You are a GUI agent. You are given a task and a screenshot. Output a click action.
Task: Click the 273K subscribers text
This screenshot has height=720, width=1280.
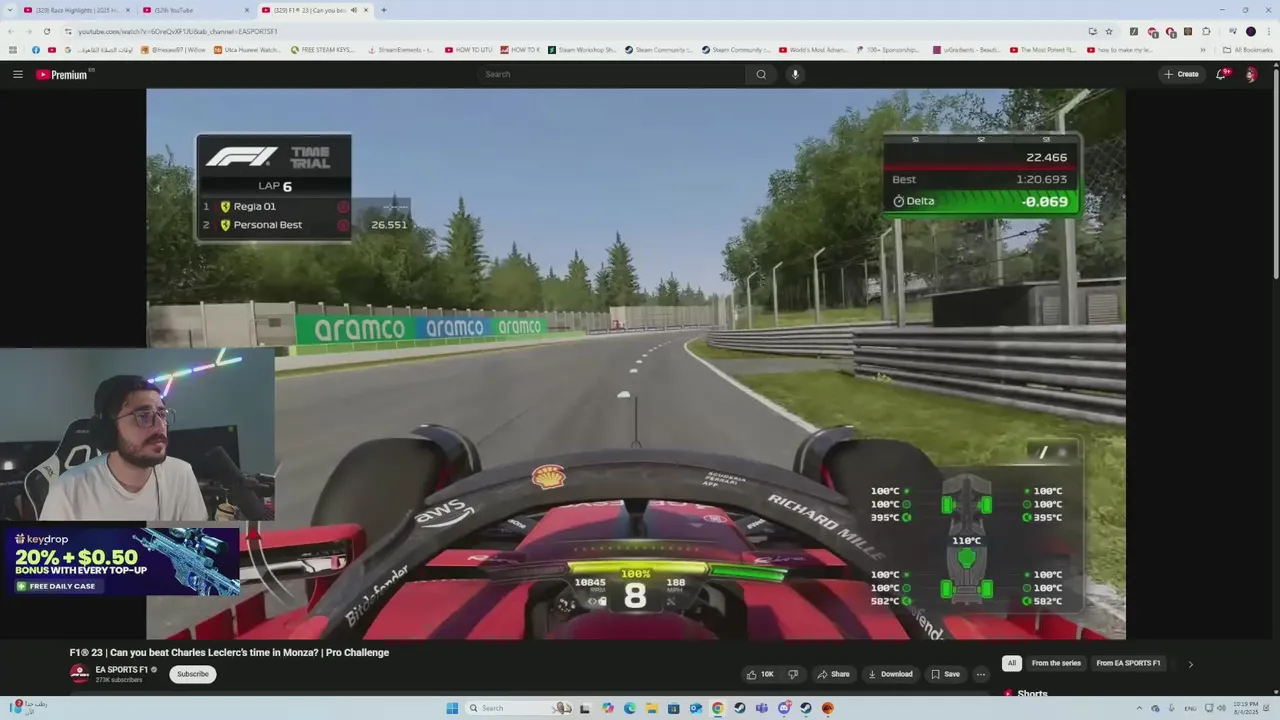tap(119, 680)
